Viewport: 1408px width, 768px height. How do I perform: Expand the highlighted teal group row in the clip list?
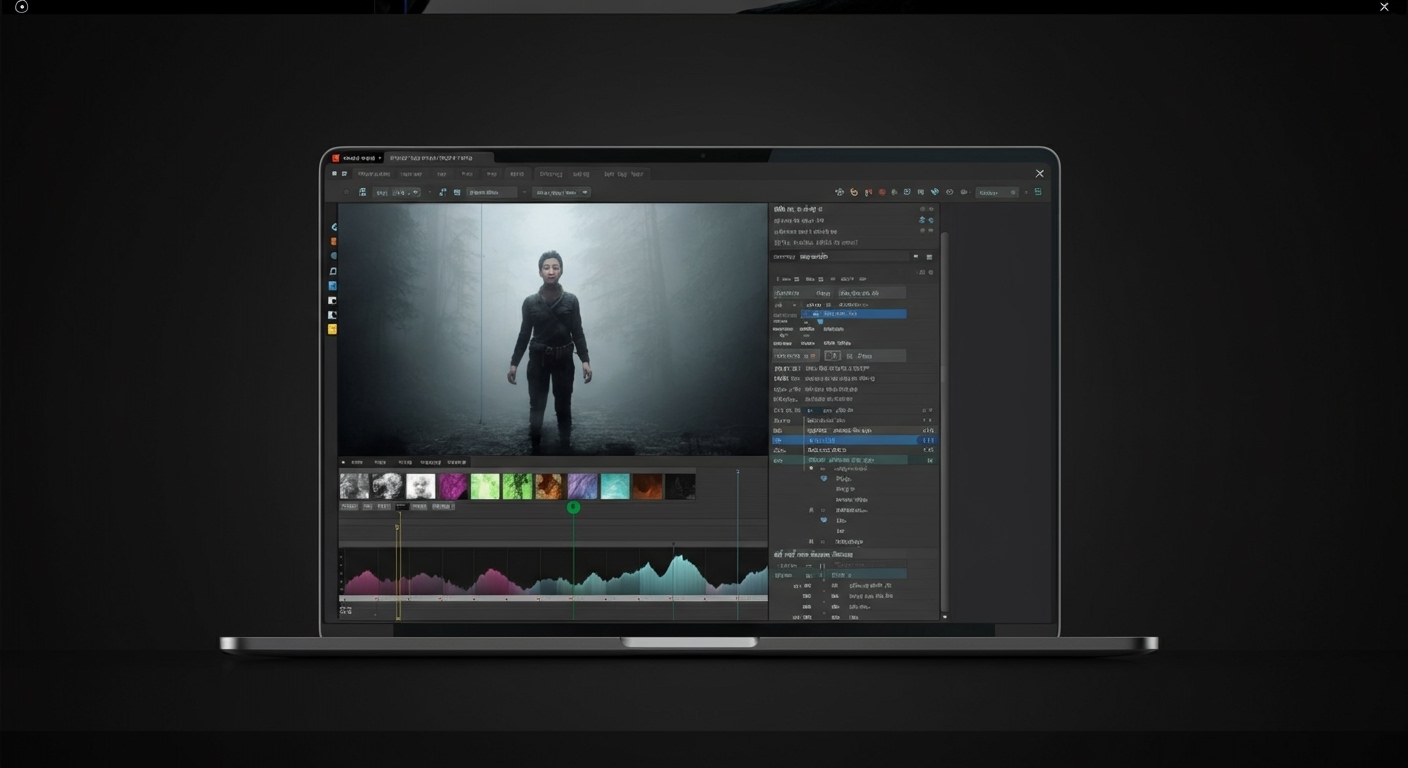click(x=780, y=460)
